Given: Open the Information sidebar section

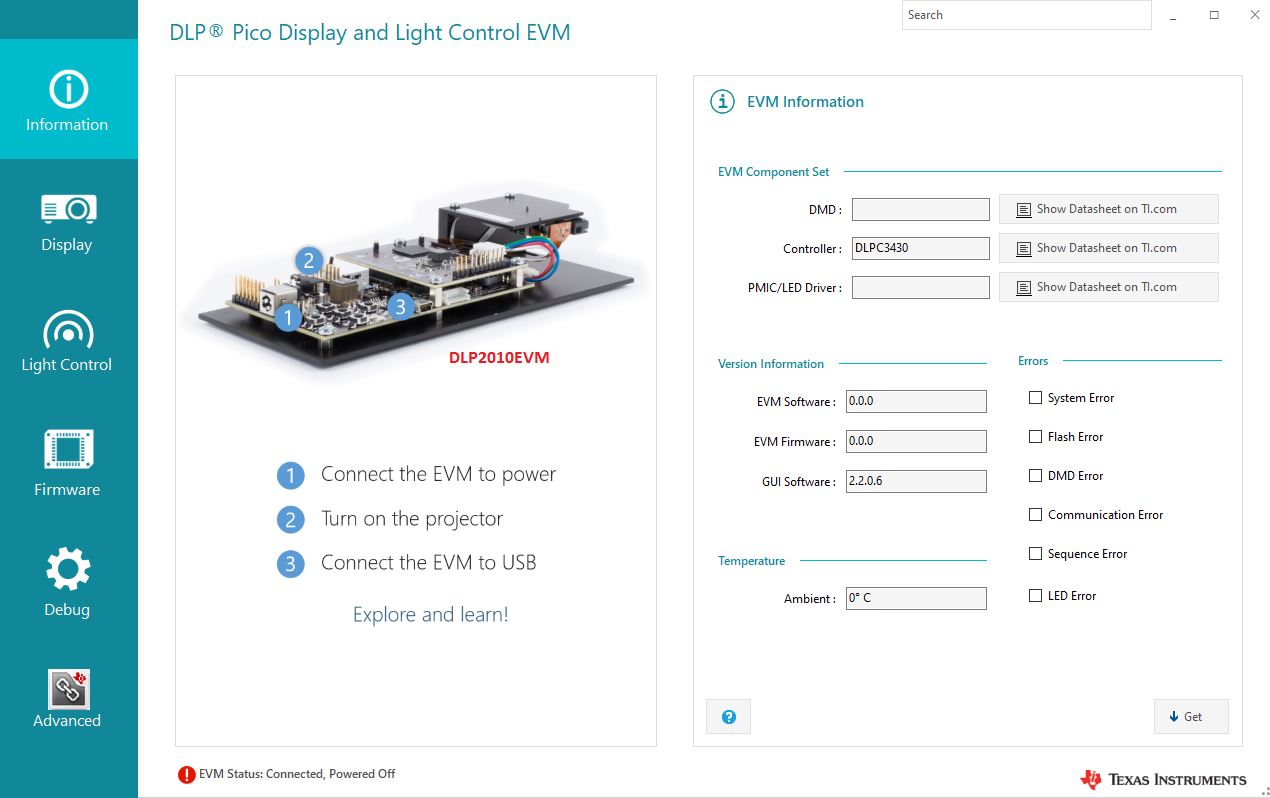Looking at the screenshot, I should point(68,99).
